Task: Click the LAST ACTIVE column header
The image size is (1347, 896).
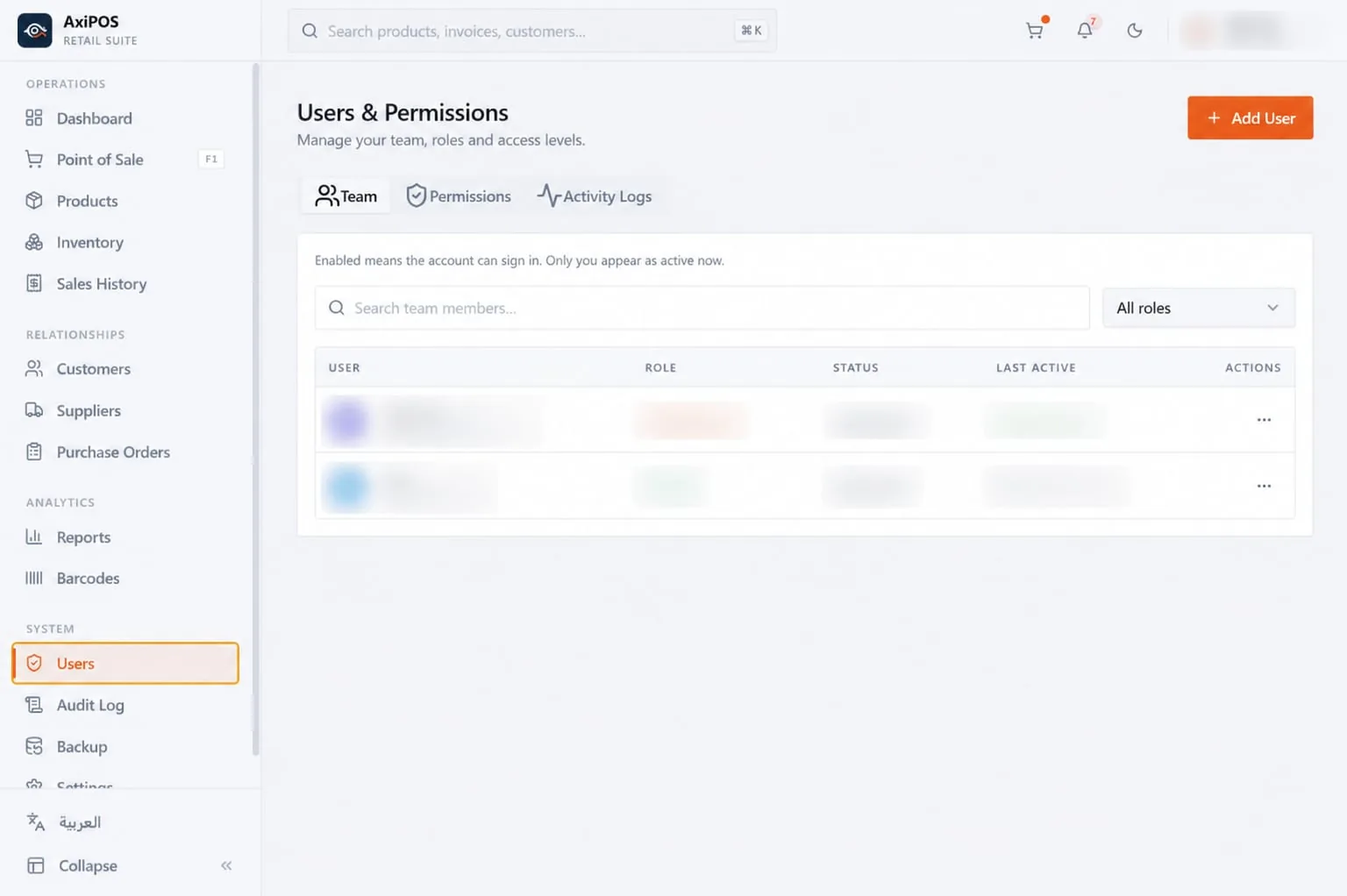Action: pos(1036,367)
